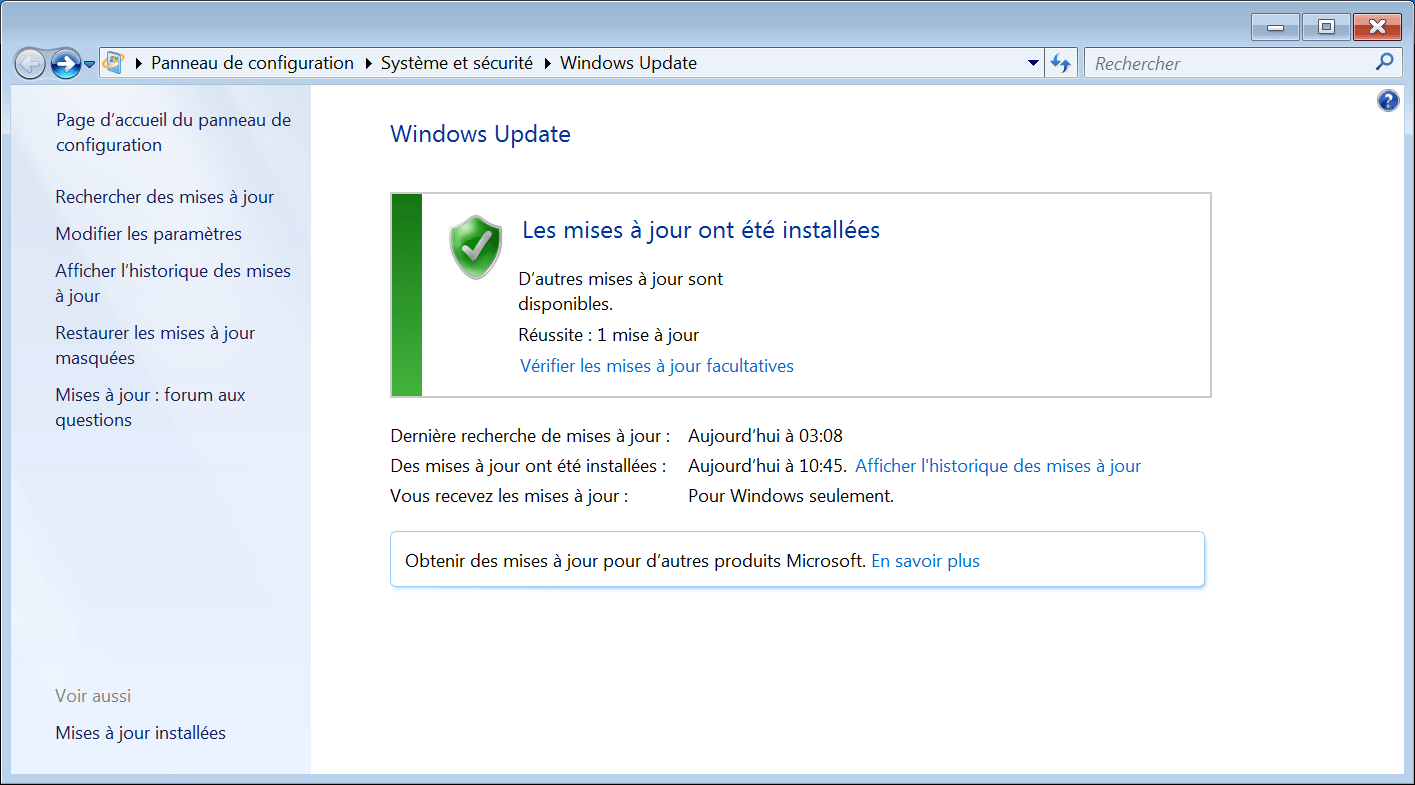Click Réussite : 1 mise à jour text
This screenshot has width=1415, height=785.
pyautogui.click(x=608, y=335)
